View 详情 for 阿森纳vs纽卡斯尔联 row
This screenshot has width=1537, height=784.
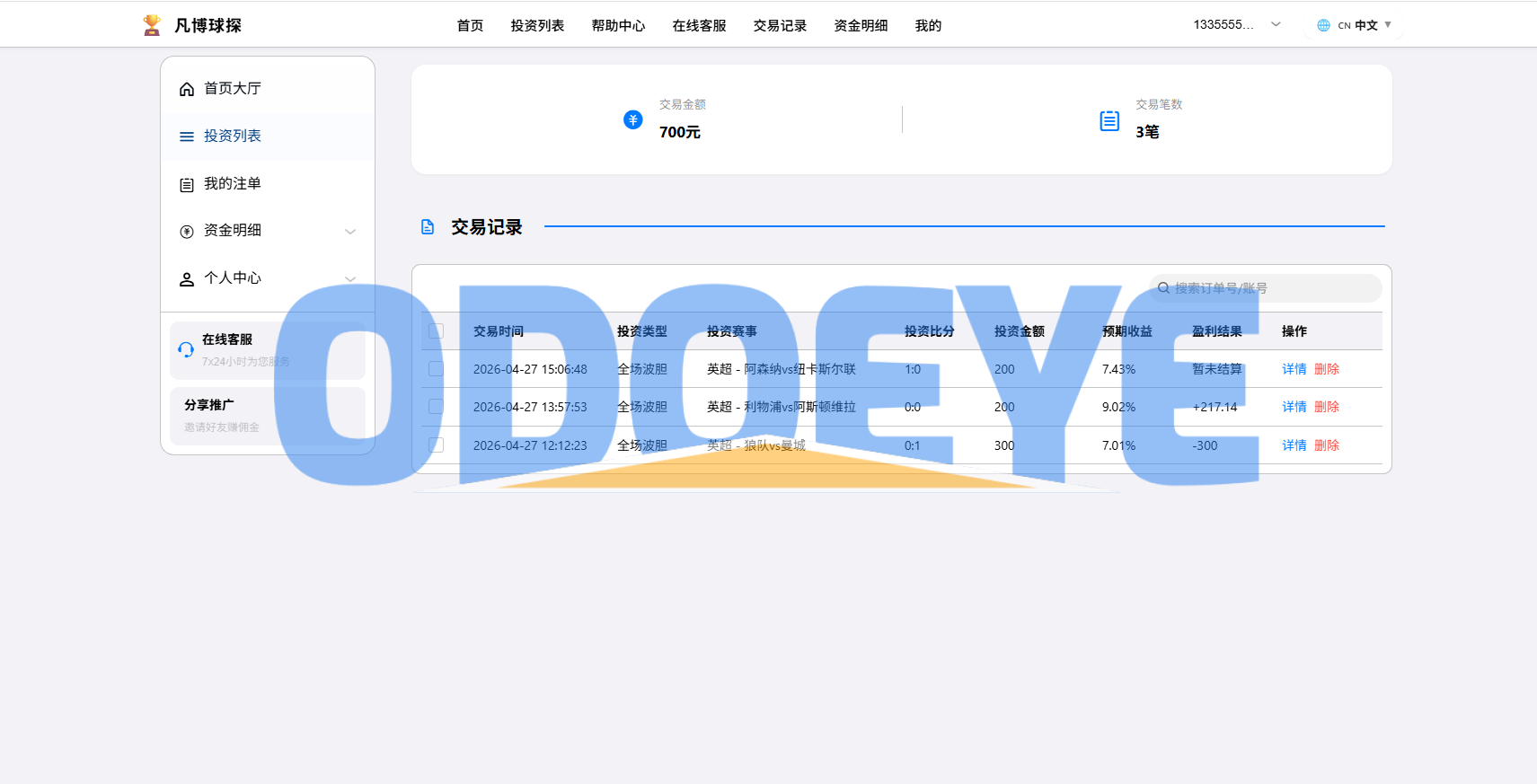pos(1294,369)
